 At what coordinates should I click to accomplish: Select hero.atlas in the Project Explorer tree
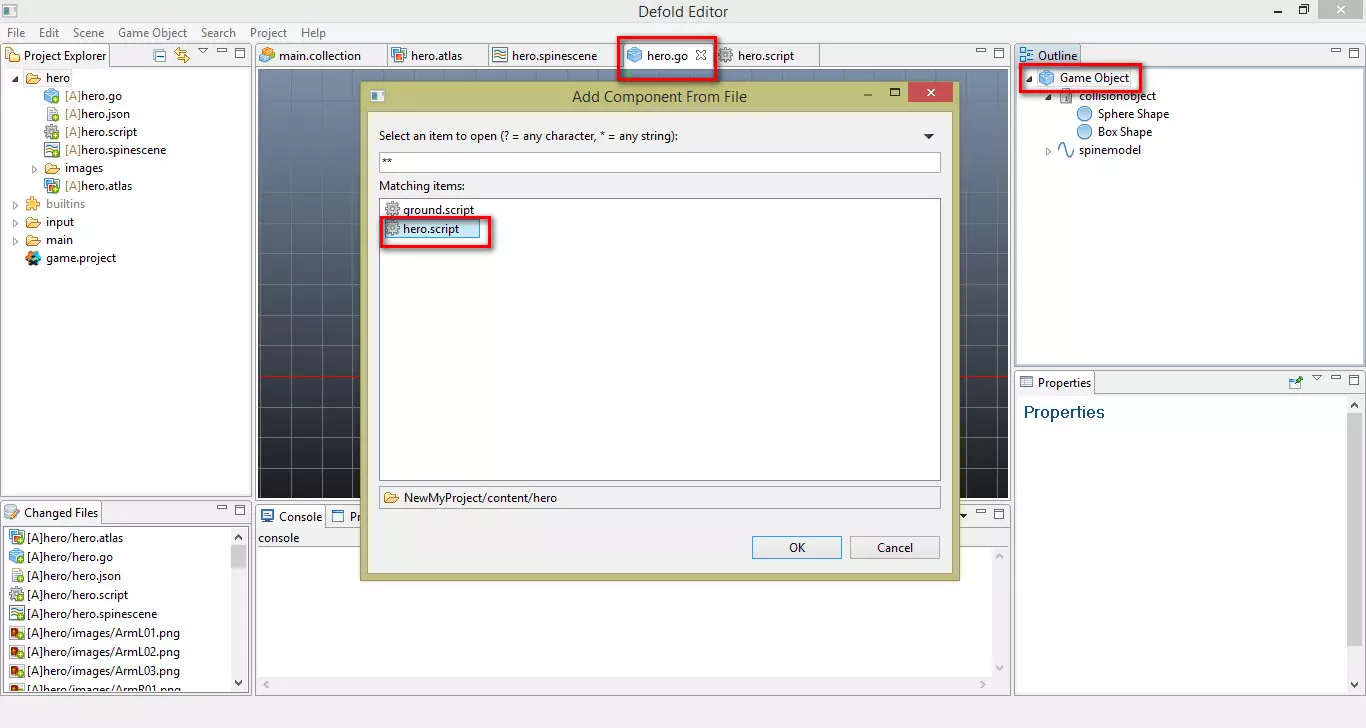[x=97, y=186]
